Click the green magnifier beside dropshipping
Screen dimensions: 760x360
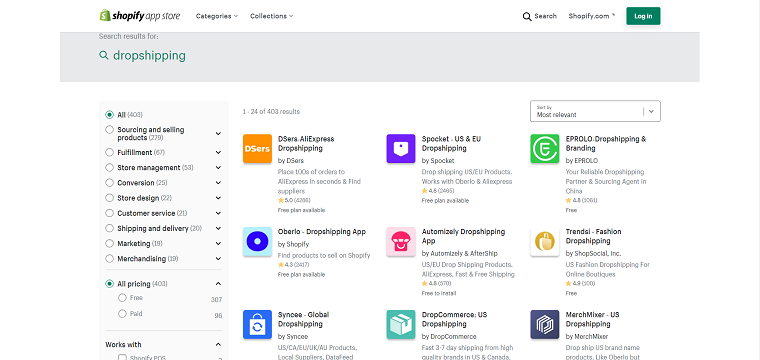tap(104, 55)
